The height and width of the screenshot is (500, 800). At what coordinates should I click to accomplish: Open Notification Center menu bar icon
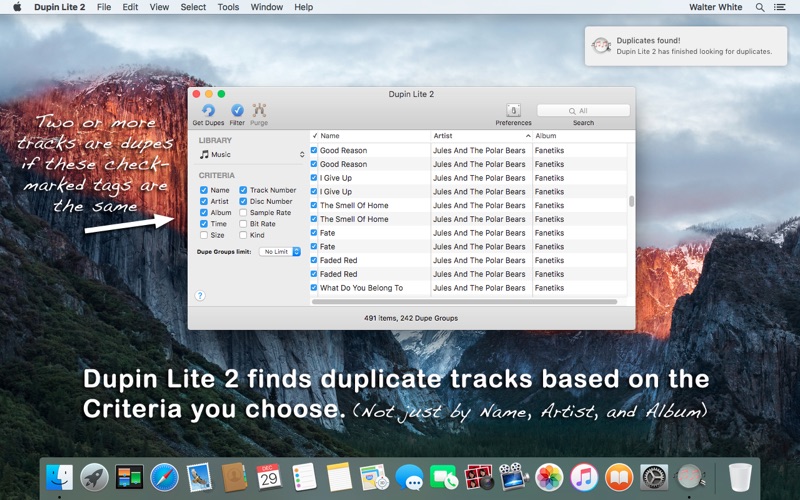pyautogui.click(x=781, y=7)
